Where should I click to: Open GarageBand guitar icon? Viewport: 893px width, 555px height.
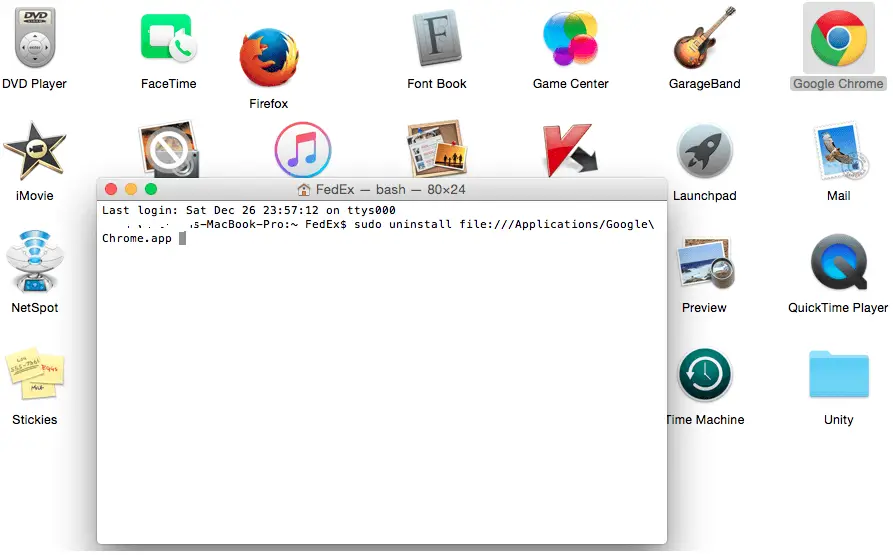704,38
